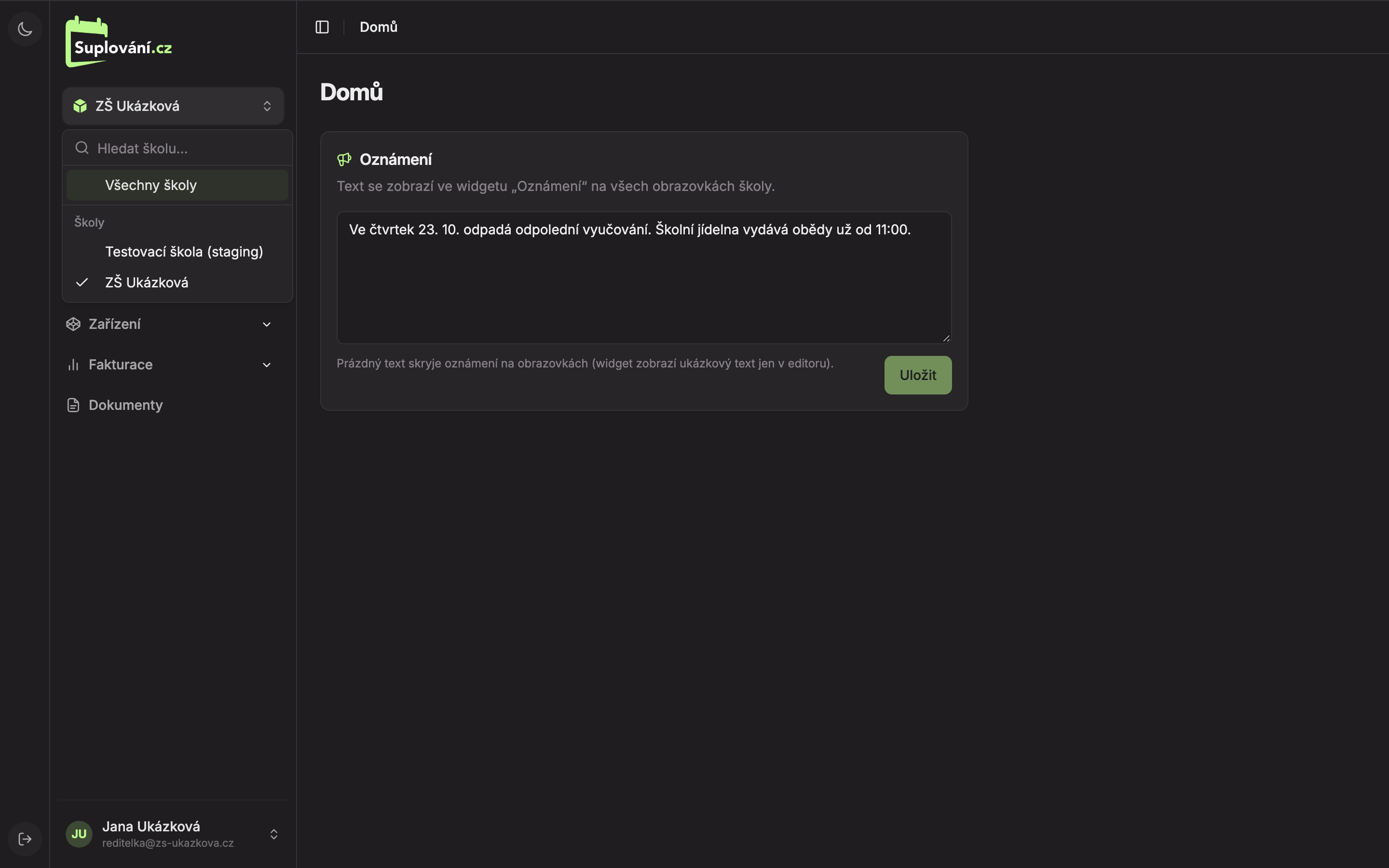
Task: Click inside the announcement text area
Action: point(644,278)
